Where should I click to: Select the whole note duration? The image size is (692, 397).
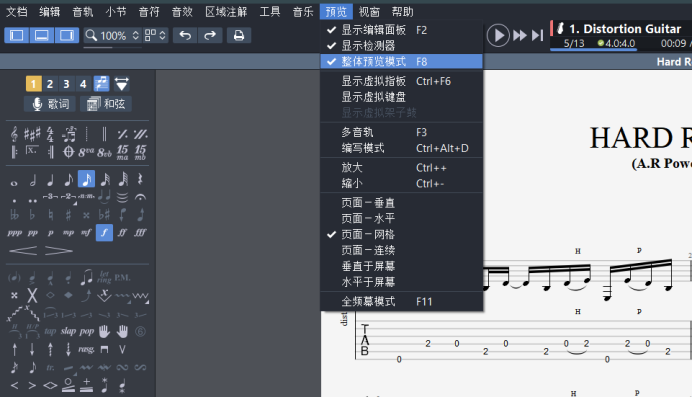(14, 183)
